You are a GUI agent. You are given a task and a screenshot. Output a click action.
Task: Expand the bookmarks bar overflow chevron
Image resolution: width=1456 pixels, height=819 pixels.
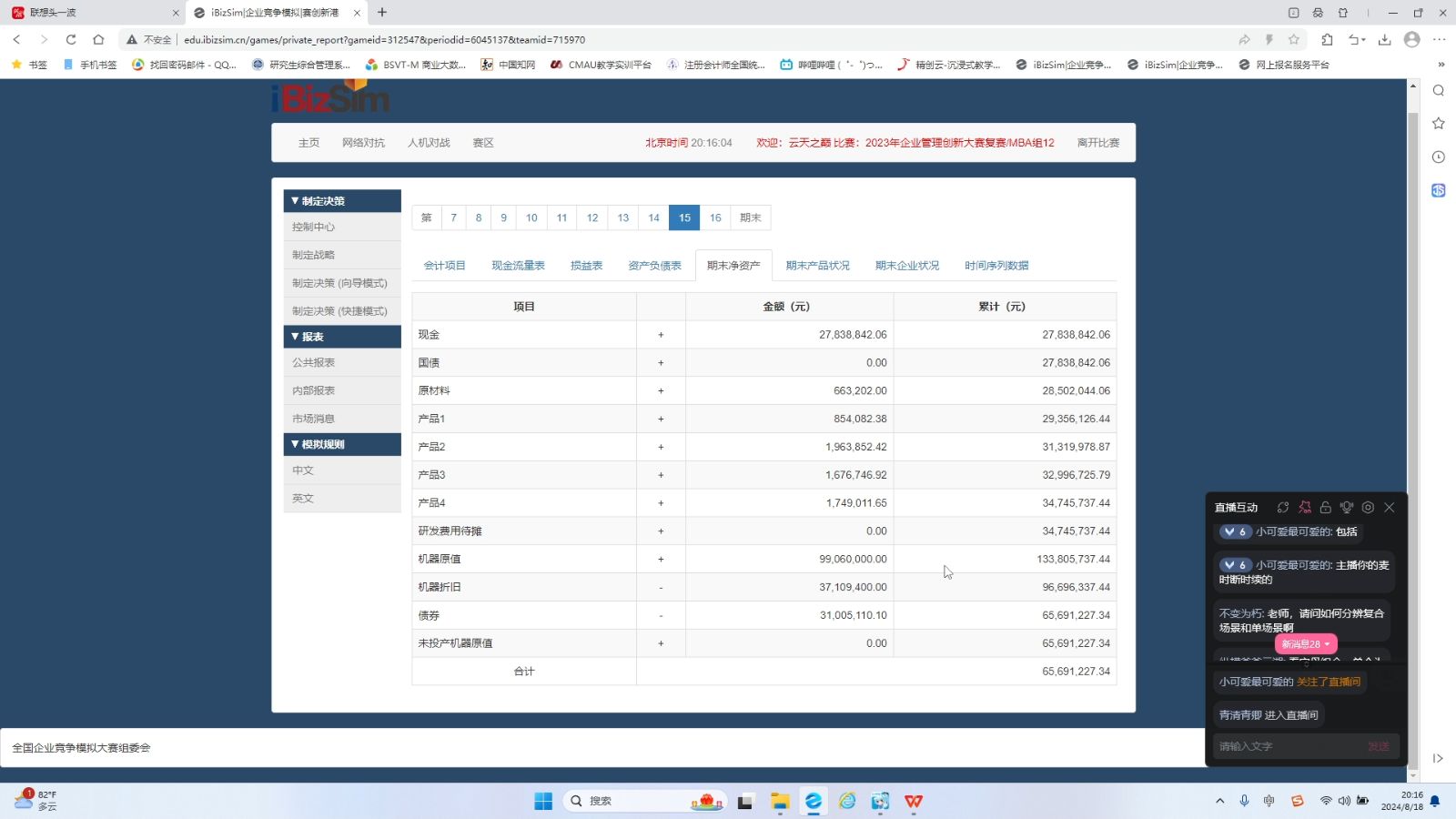pyautogui.click(x=1441, y=65)
